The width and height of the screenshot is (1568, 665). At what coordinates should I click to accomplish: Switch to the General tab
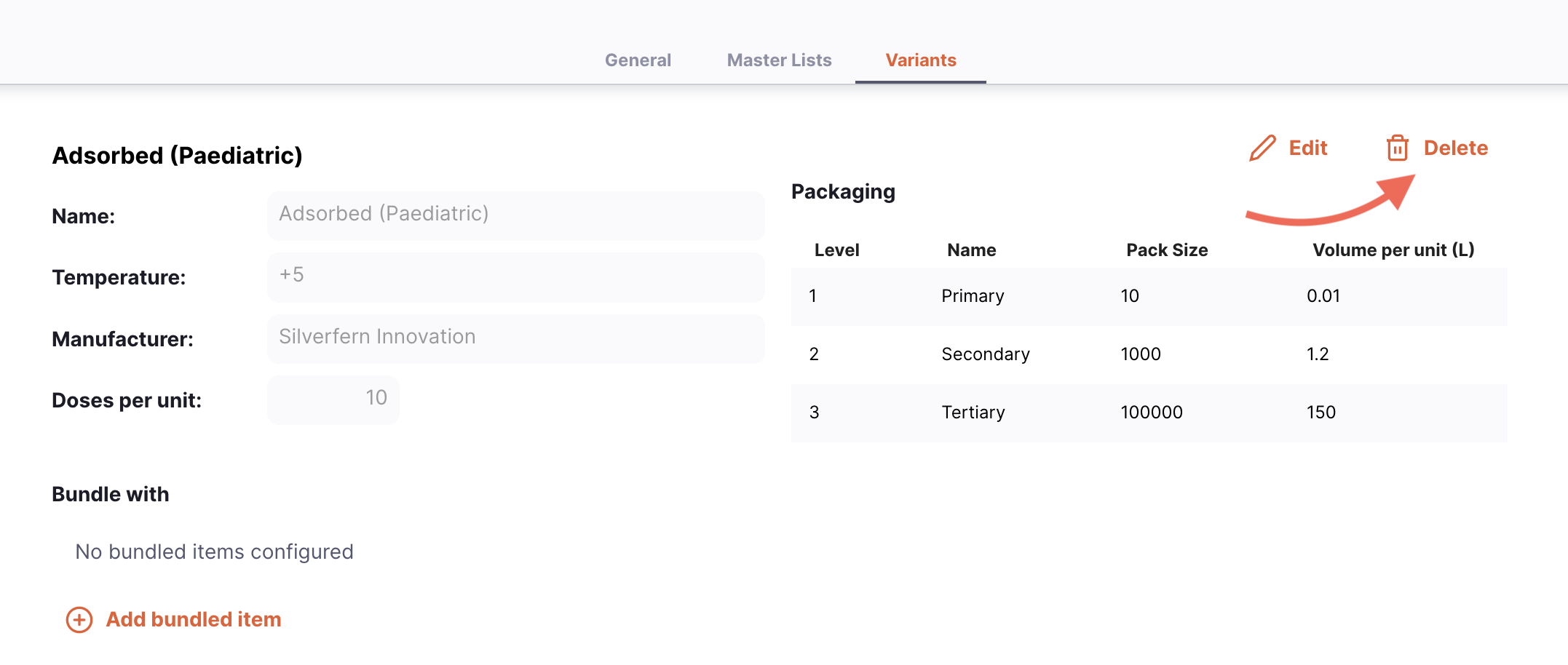[x=638, y=60]
